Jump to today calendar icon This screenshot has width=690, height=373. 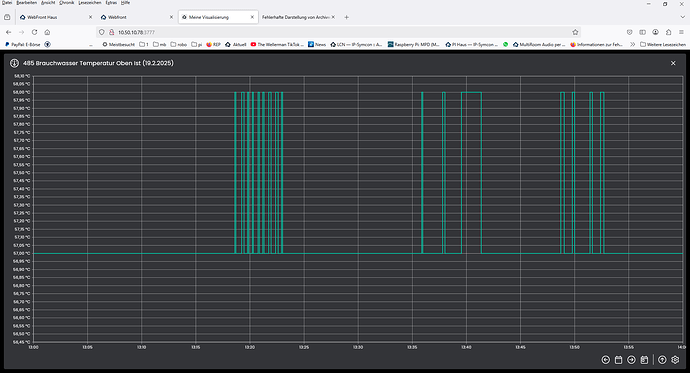tap(644, 360)
